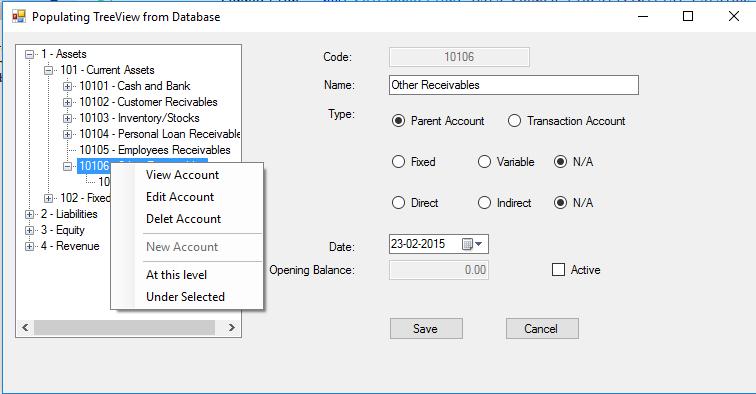Viewport: 756px width, 394px height.
Task: Collapse the 101 - Current Assets node
Action: pos(48,70)
